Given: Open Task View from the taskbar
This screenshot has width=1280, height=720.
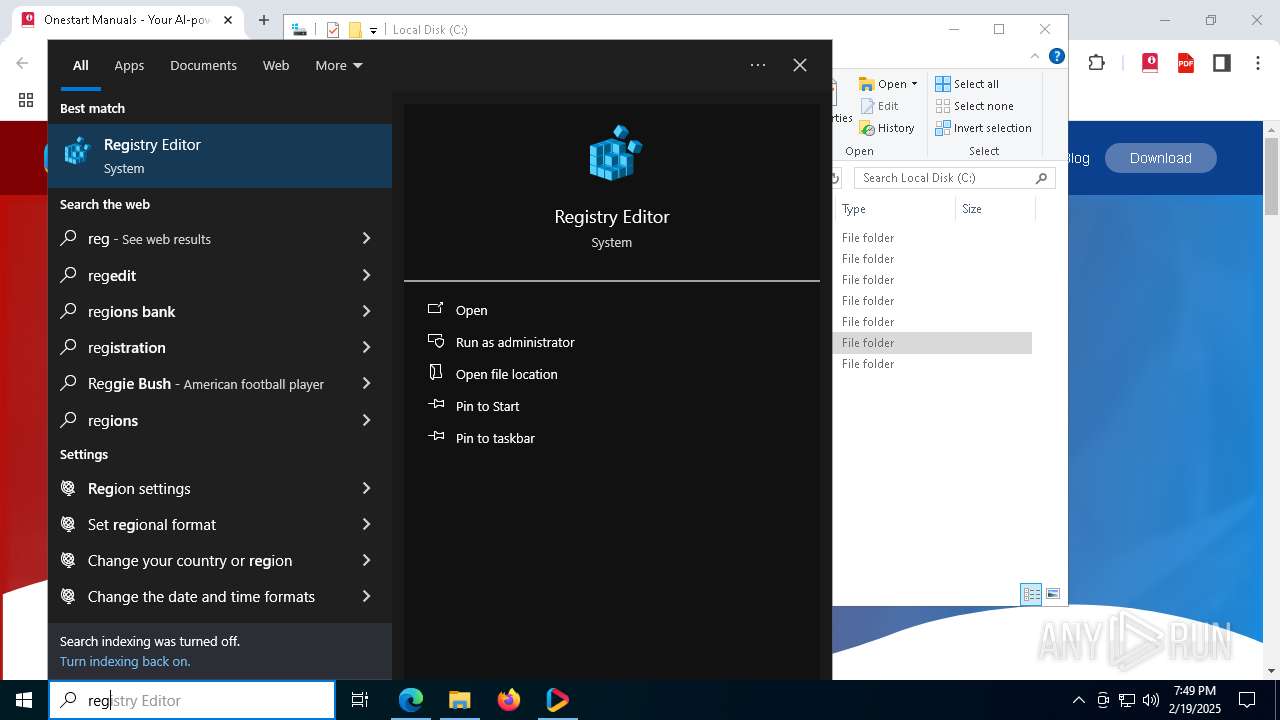Looking at the screenshot, I should tap(360, 700).
